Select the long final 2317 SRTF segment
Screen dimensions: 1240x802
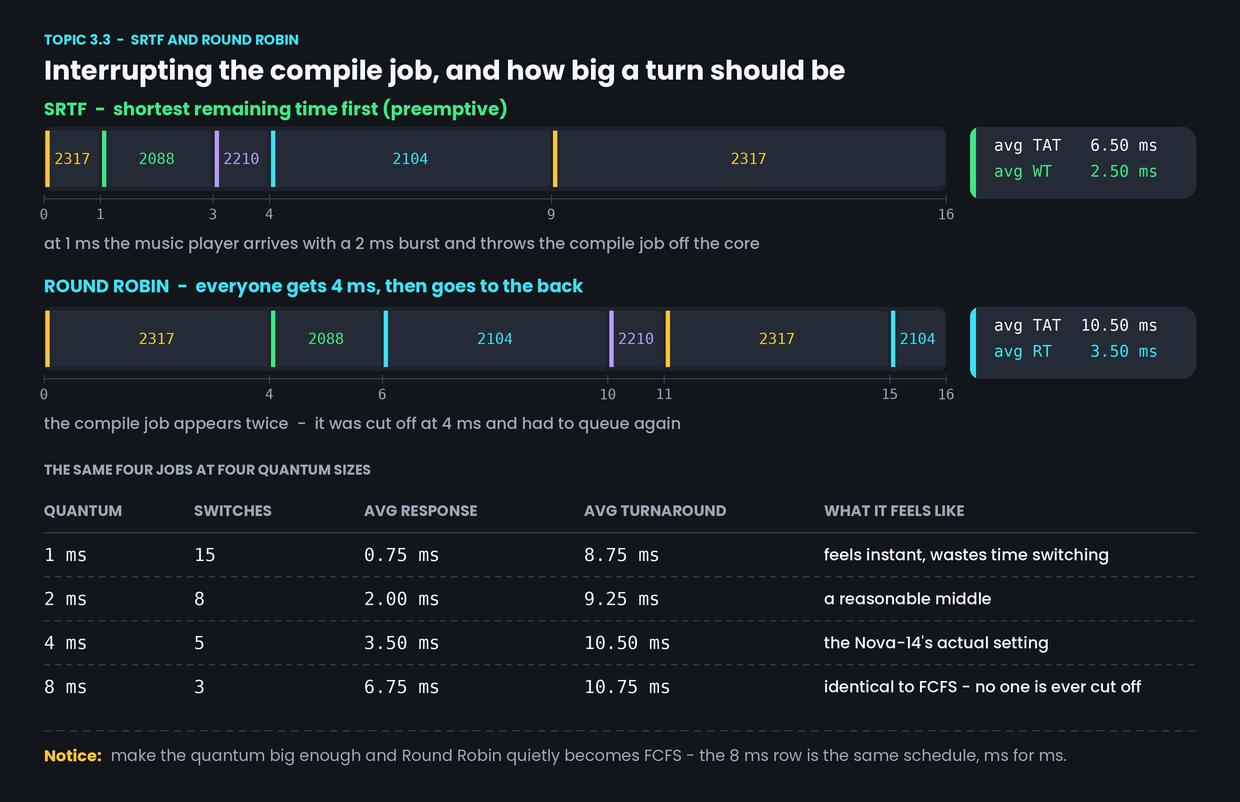[749, 158]
